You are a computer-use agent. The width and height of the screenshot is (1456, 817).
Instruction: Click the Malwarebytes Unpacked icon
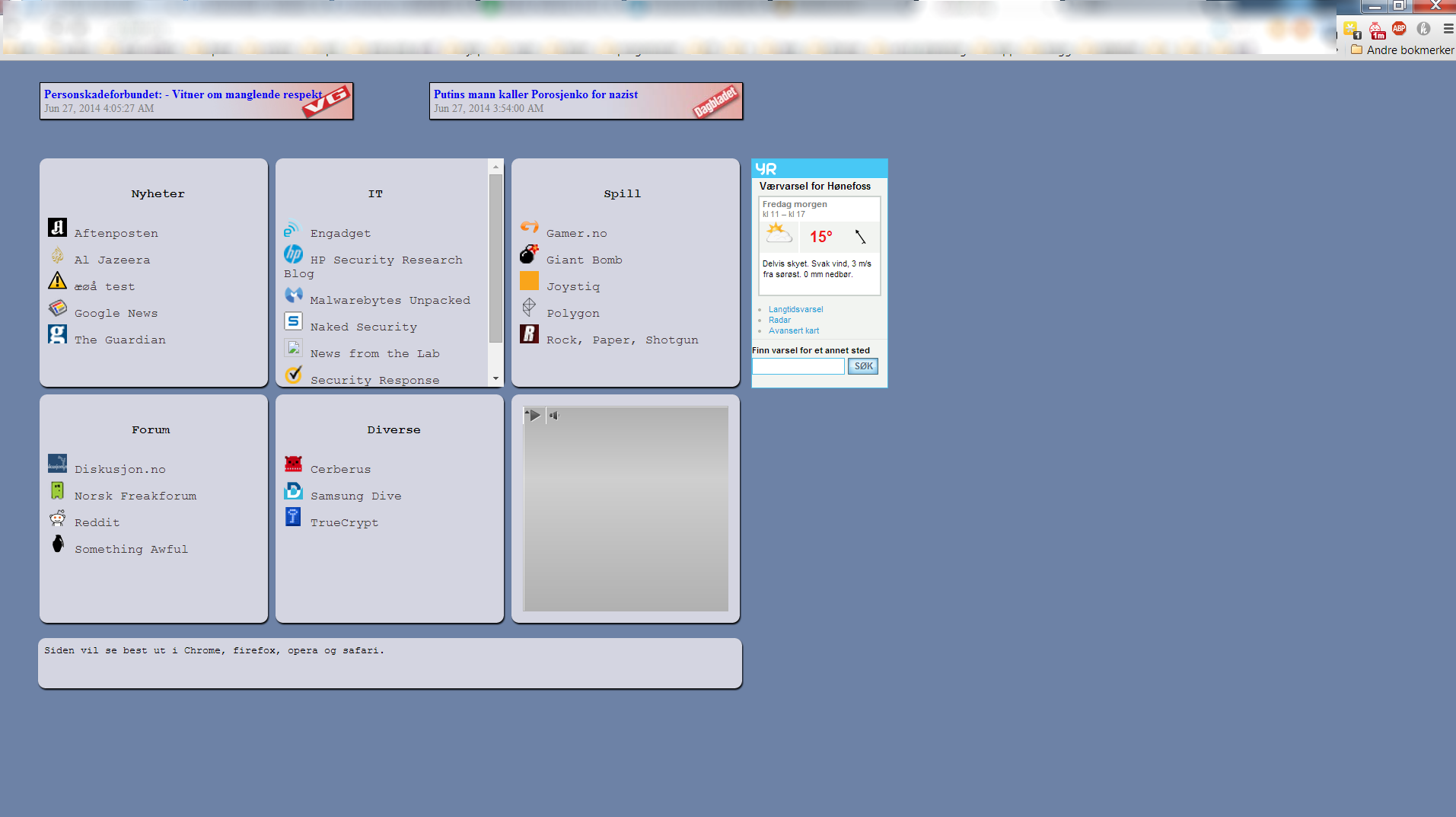(x=293, y=295)
